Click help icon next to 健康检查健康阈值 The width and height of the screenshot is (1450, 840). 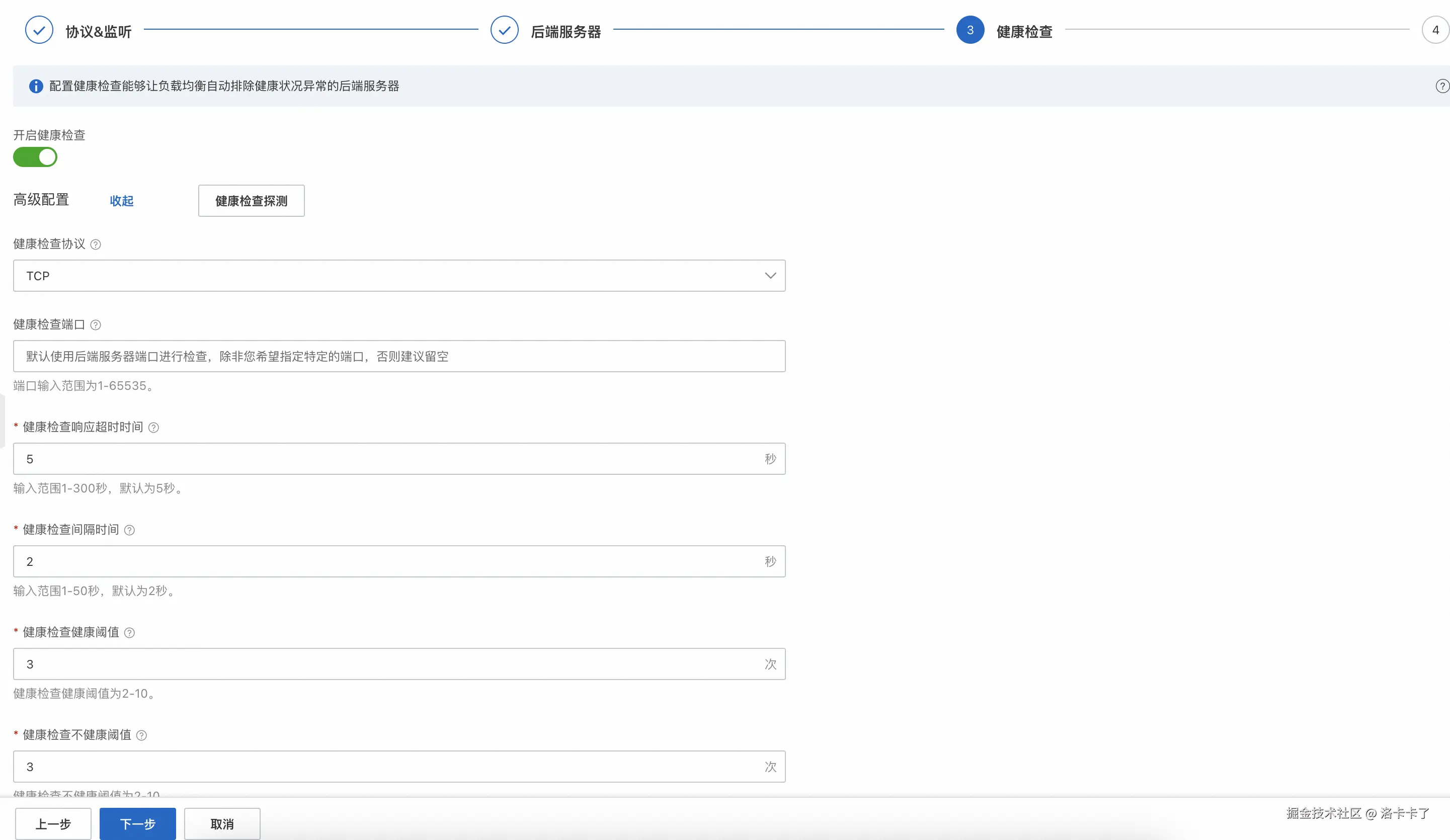point(129,633)
